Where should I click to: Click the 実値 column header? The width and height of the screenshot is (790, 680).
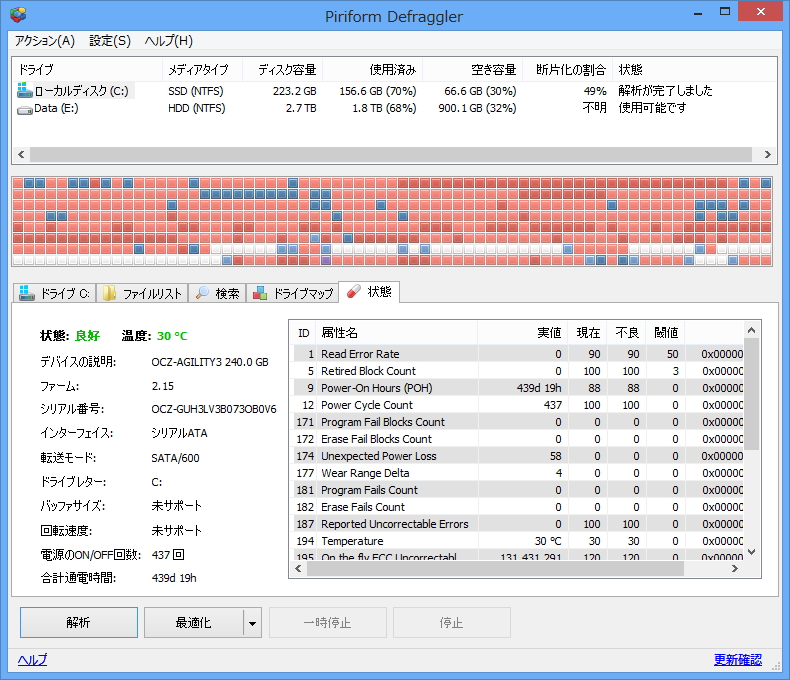coord(522,332)
